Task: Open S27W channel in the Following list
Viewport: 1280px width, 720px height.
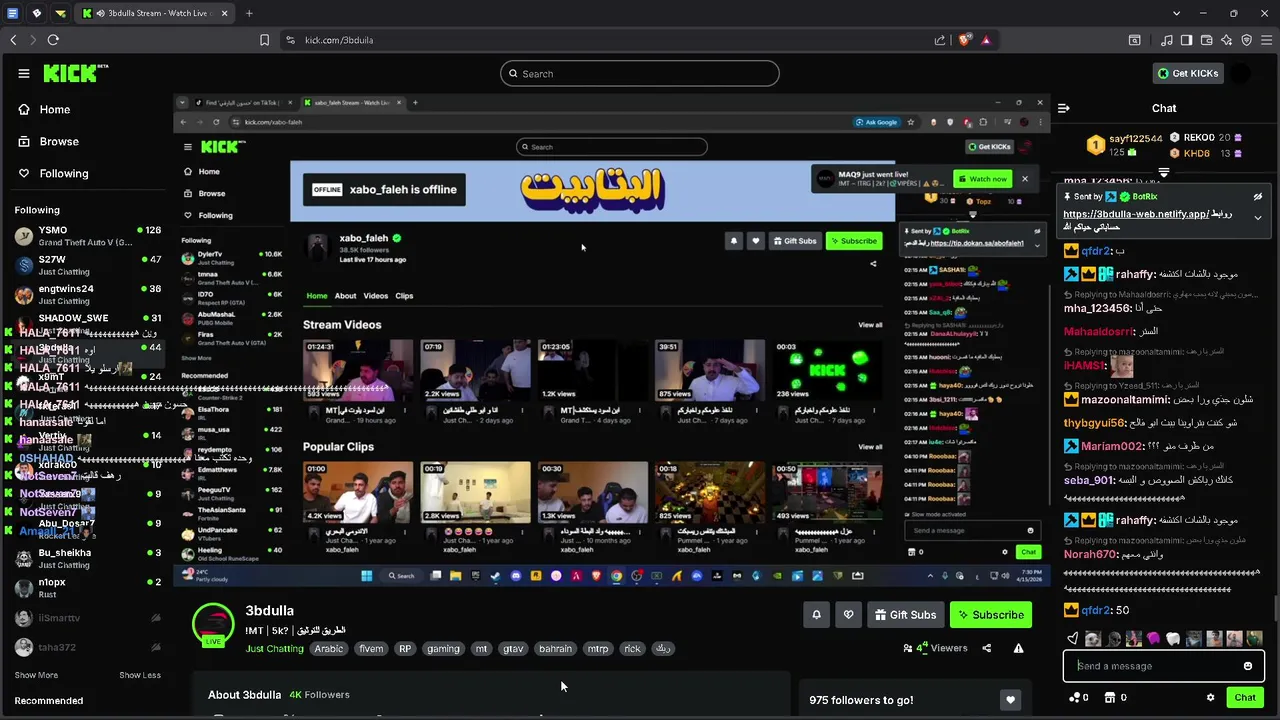Action: (x=88, y=265)
